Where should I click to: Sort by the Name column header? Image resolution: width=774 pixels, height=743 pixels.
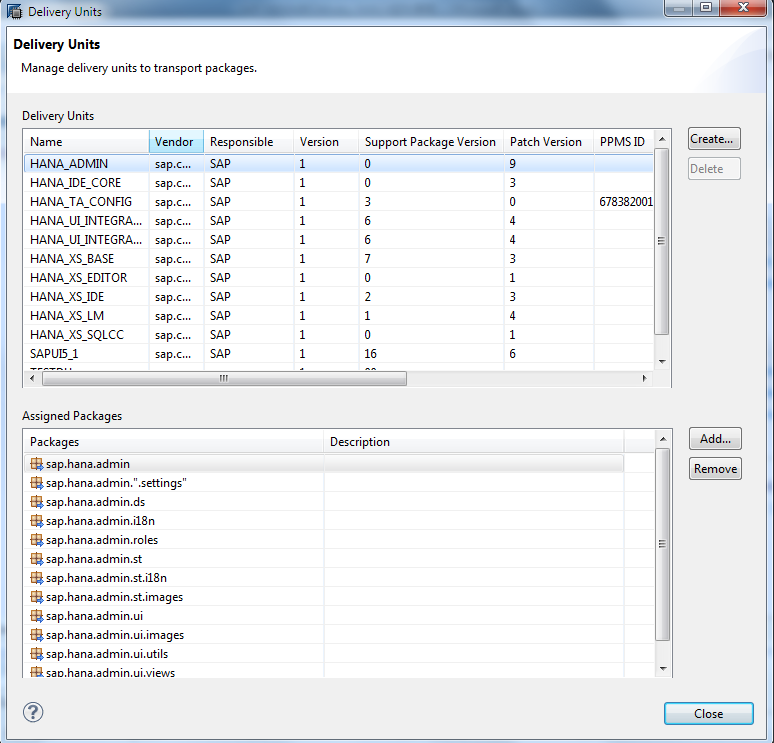point(86,142)
